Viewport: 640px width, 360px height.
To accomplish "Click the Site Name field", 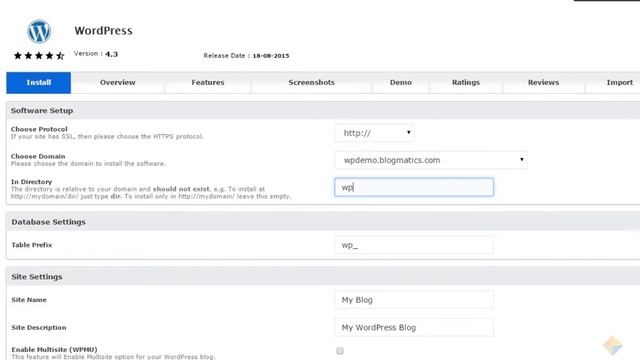I will click(x=414, y=300).
